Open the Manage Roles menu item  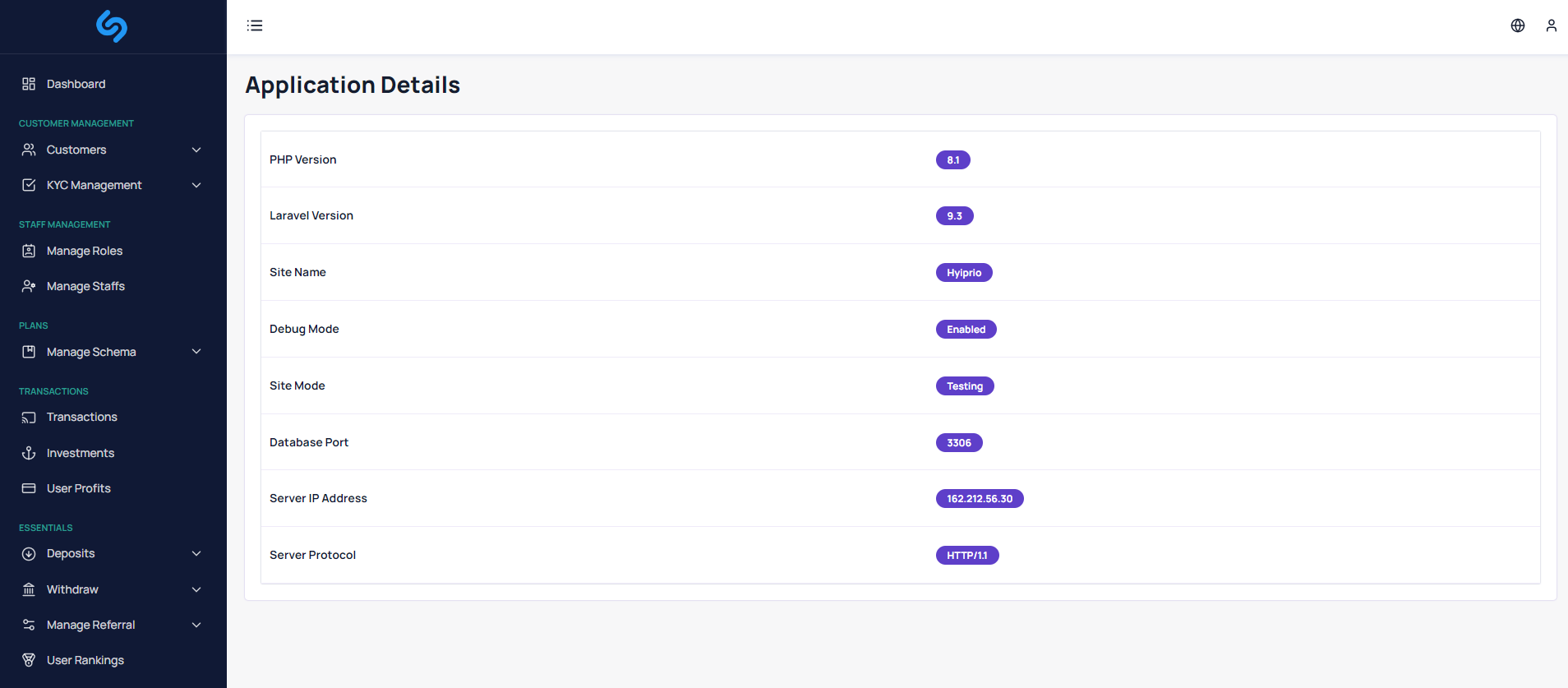85,251
